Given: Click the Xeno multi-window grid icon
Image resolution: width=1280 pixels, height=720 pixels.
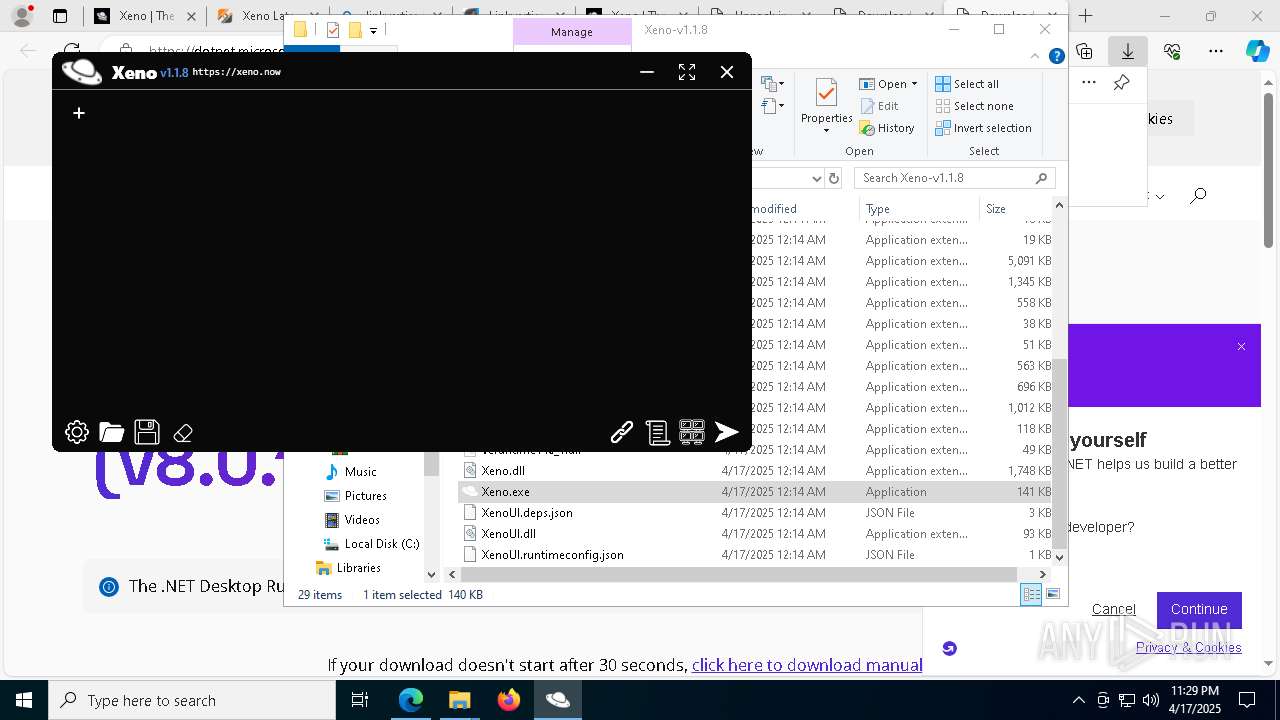Looking at the screenshot, I should point(692,432).
